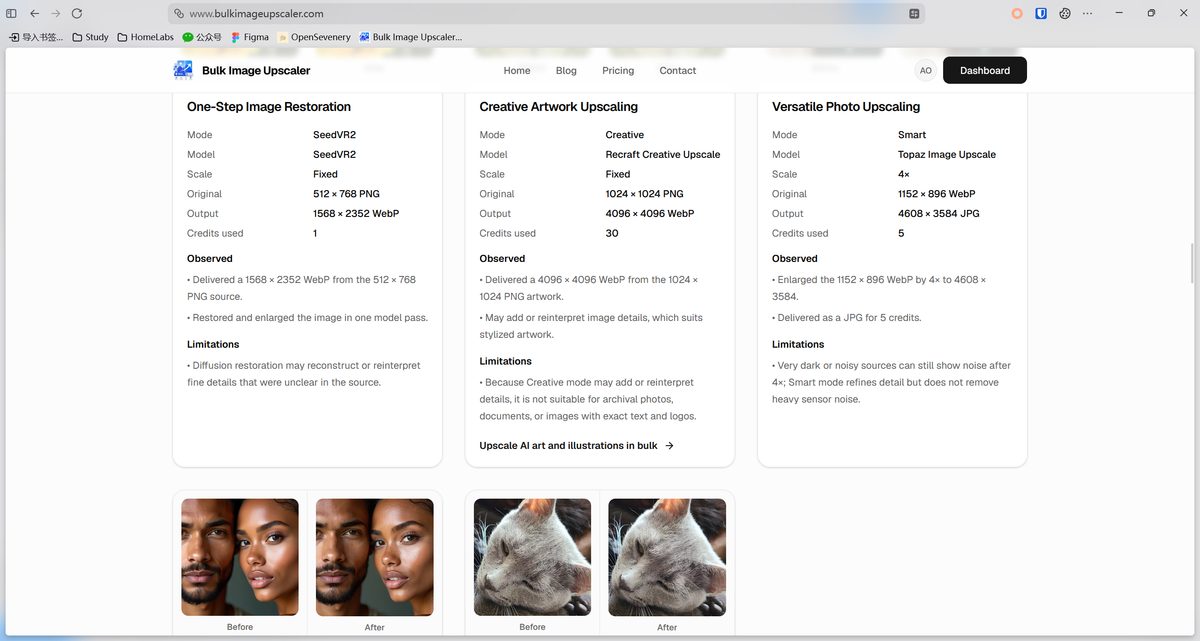
Task: Open the cookie extension icon
Action: [1065, 14]
